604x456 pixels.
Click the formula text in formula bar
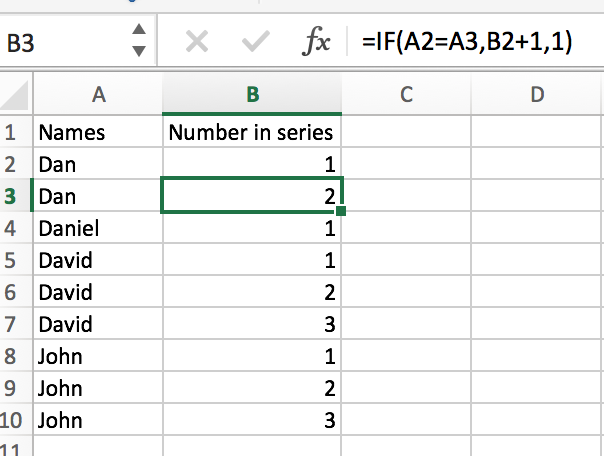tap(467, 42)
